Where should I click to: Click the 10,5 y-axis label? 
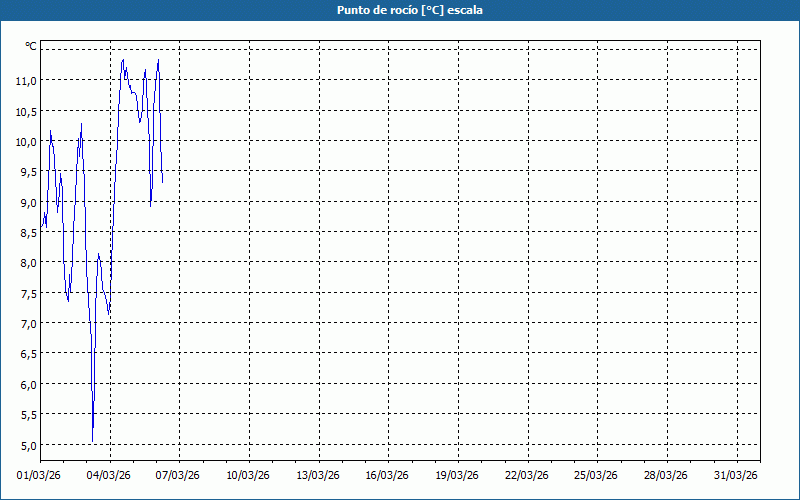pyautogui.click(x=27, y=111)
